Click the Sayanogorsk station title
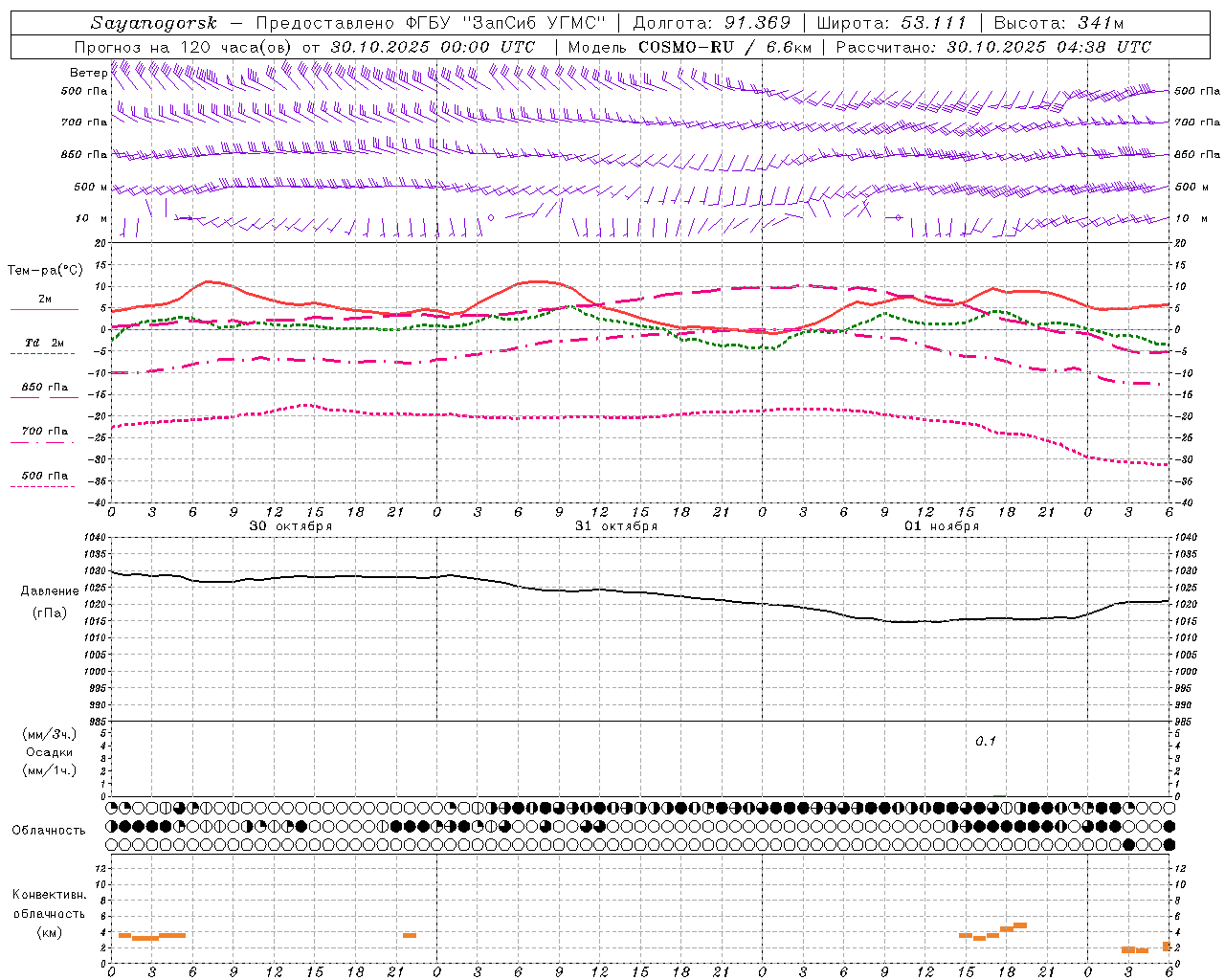This screenshot has width=1225, height=980. [154, 23]
